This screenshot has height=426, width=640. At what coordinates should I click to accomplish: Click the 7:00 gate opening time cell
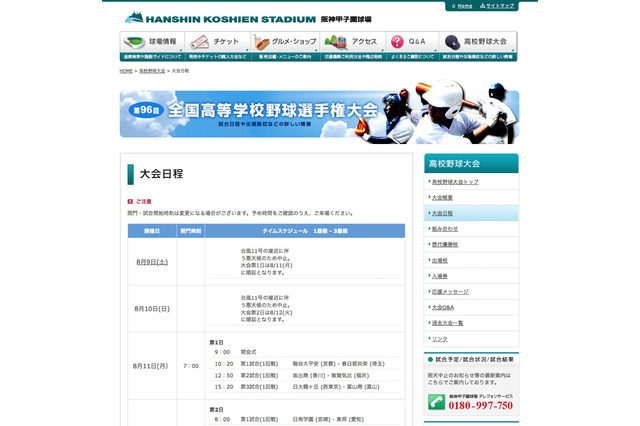191,366
